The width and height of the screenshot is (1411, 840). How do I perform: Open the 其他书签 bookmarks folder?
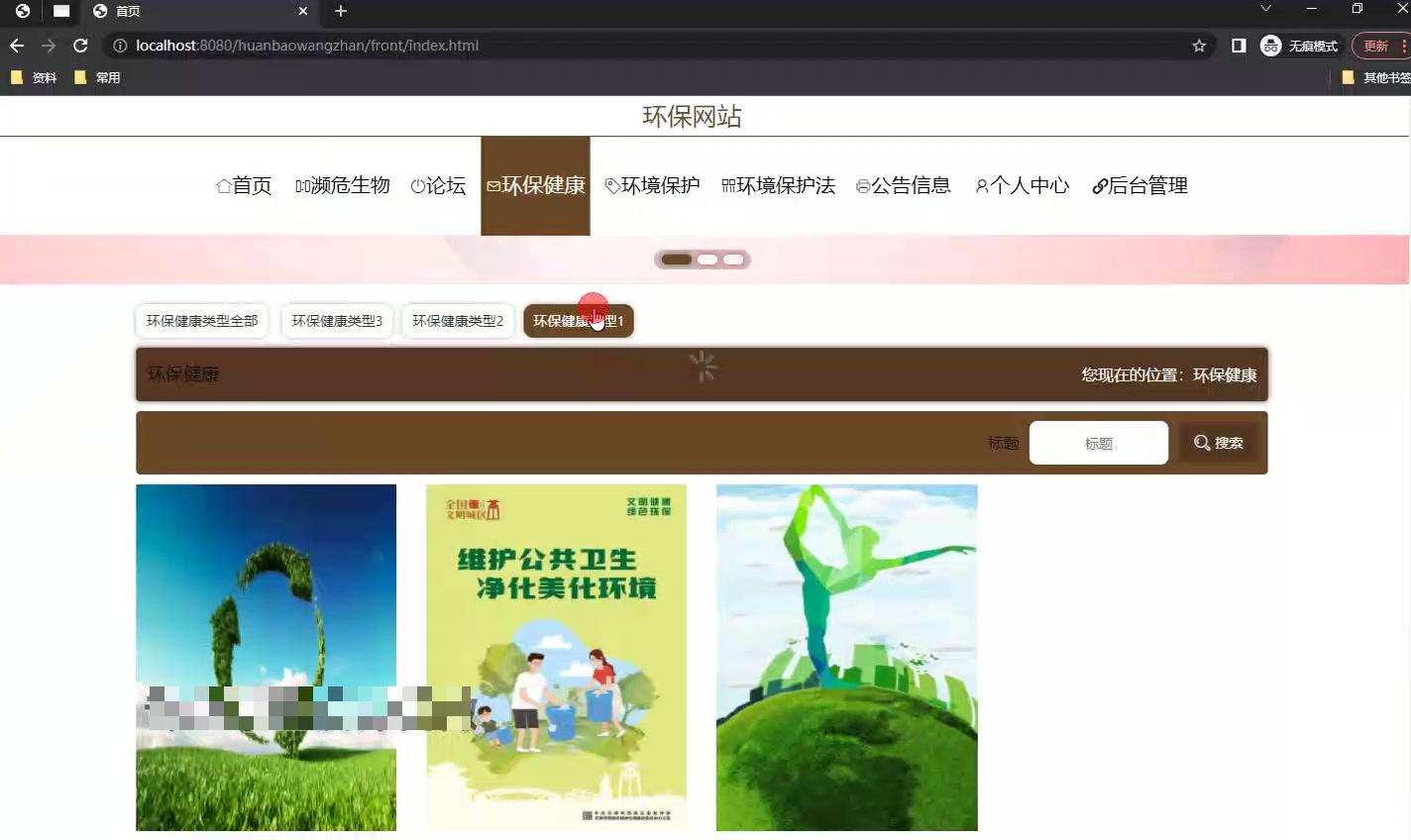pyautogui.click(x=1376, y=77)
